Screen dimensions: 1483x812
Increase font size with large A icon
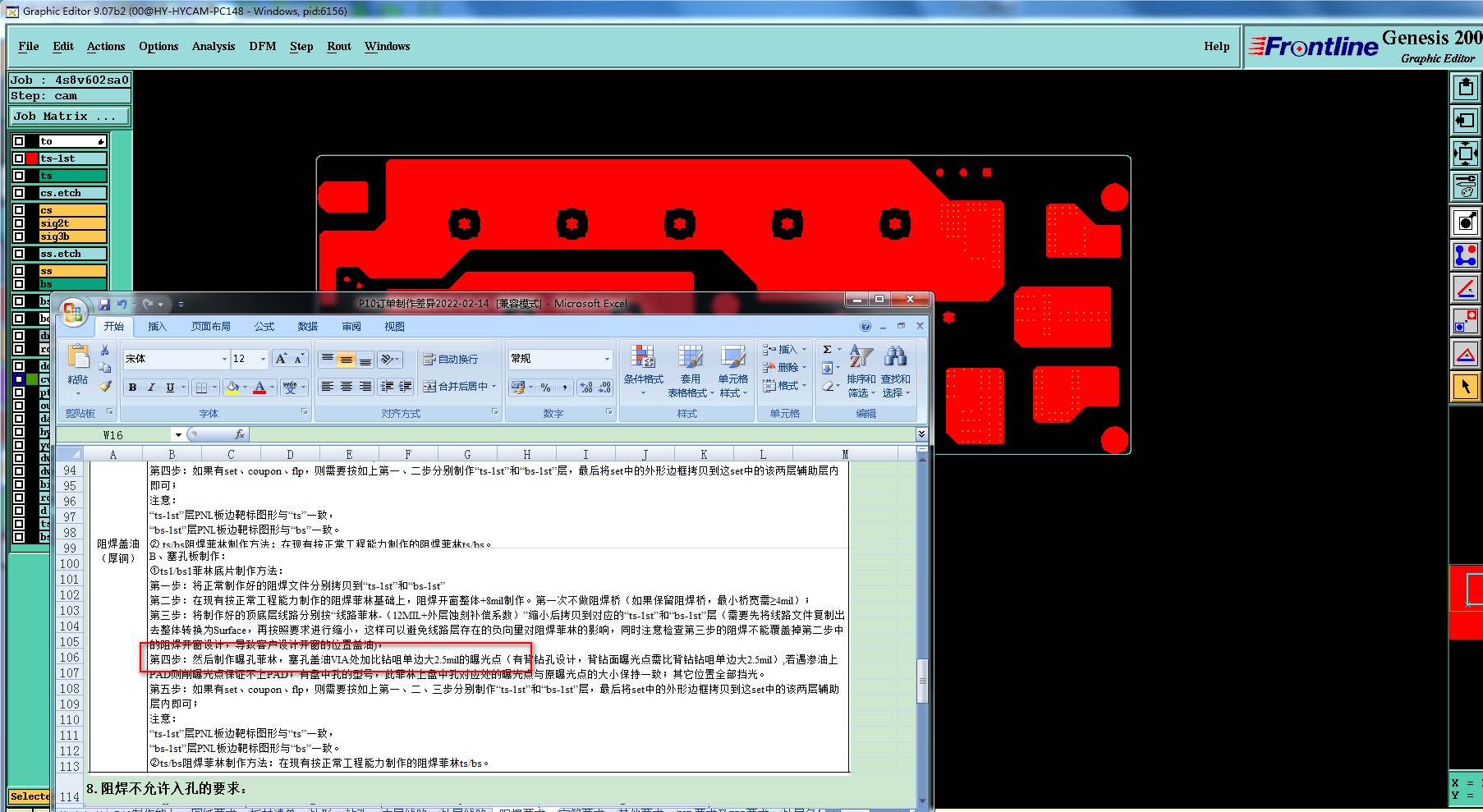tap(281, 359)
